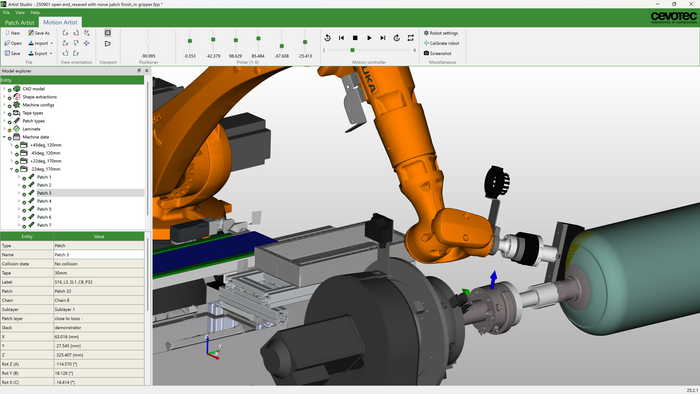Click the folder icon of +45deg_120mm
The image size is (700, 394).
pyautogui.click(x=24, y=145)
